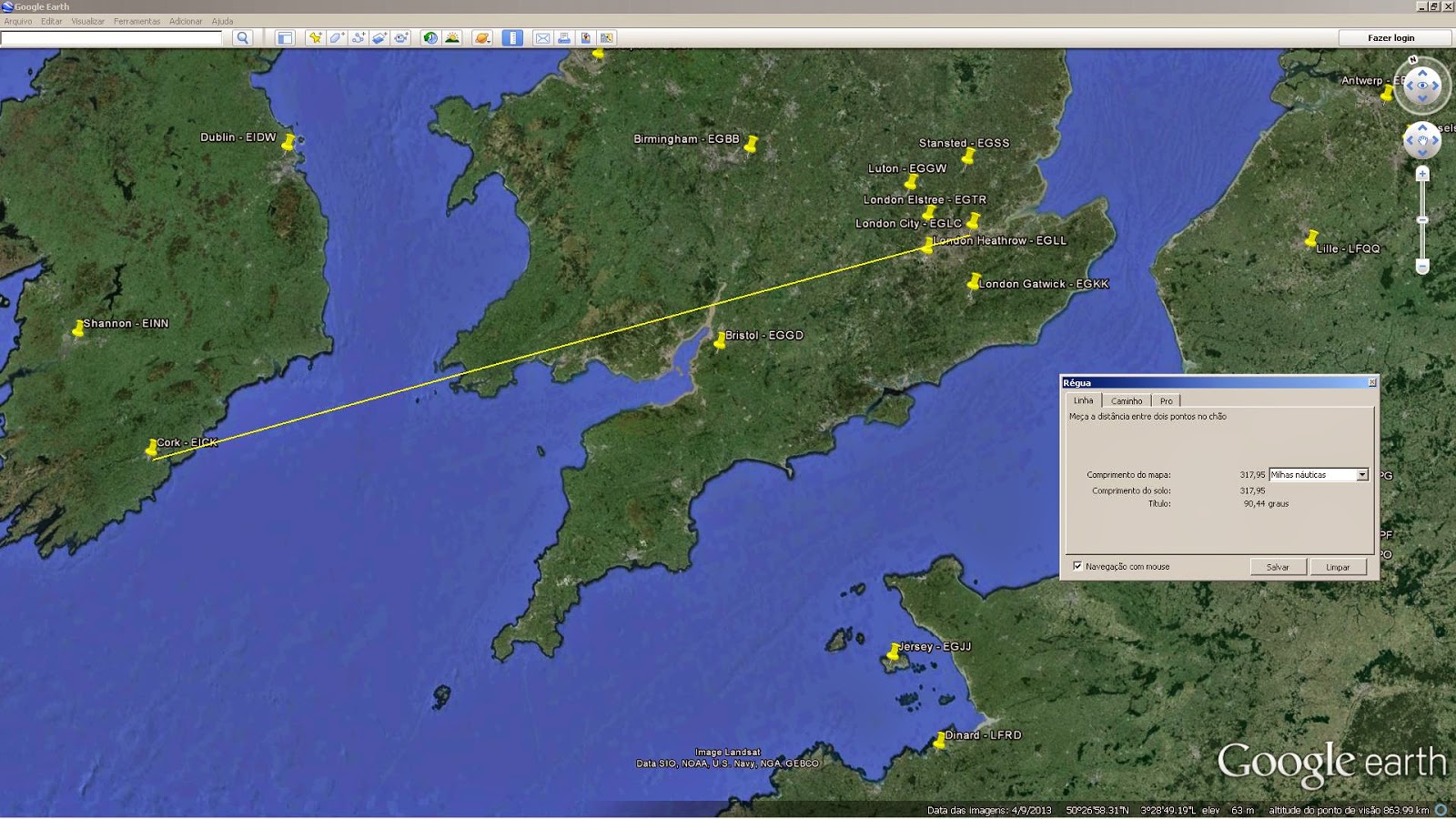Toggle the sunlight icon

coord(452,37)
